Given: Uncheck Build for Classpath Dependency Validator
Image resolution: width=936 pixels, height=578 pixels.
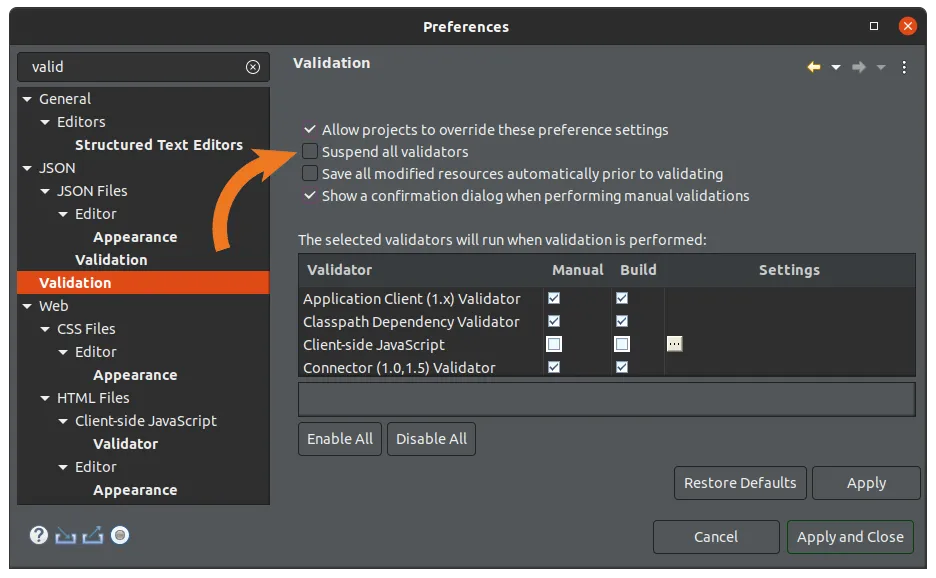Looking at the screenshot, I should 622,321.
